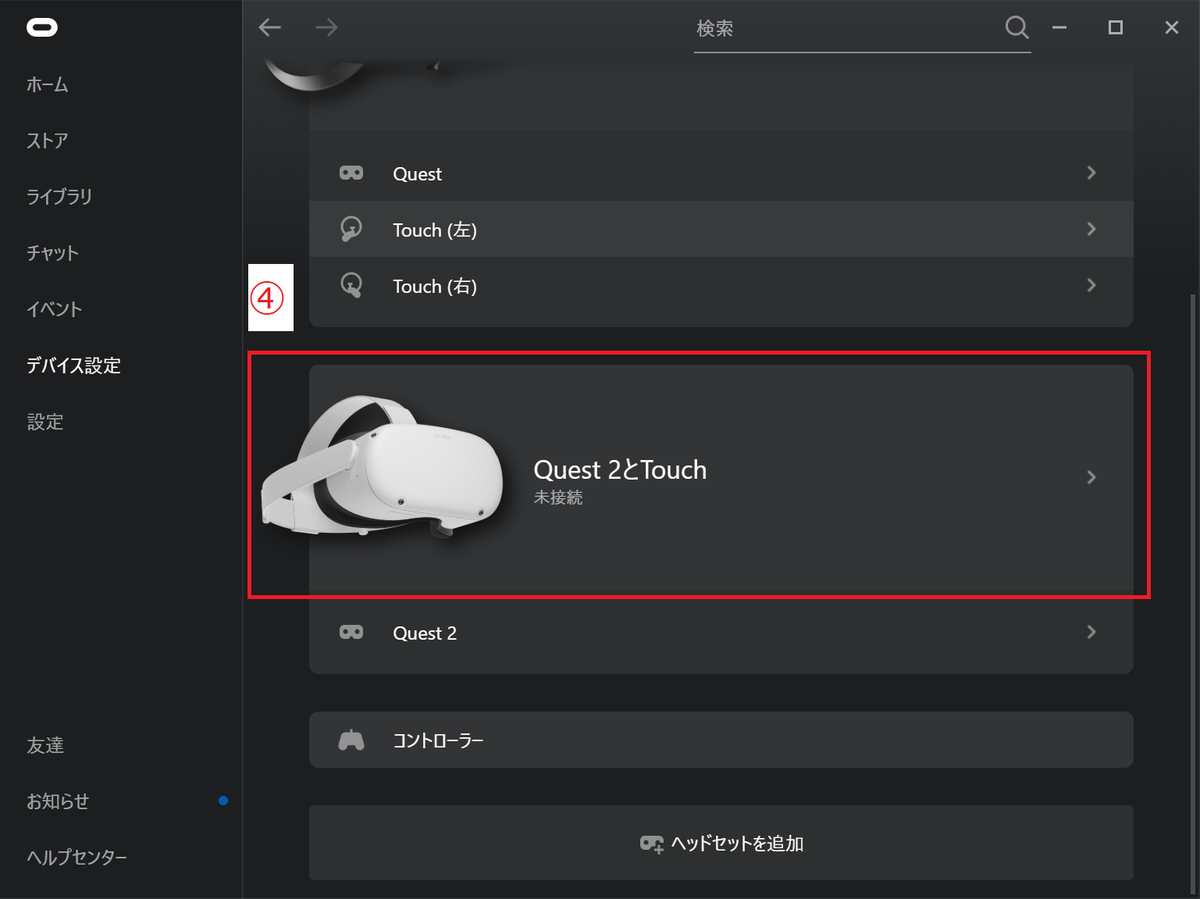
Task: Open ライブラリ in the sidebar
Action: point(59,197)
